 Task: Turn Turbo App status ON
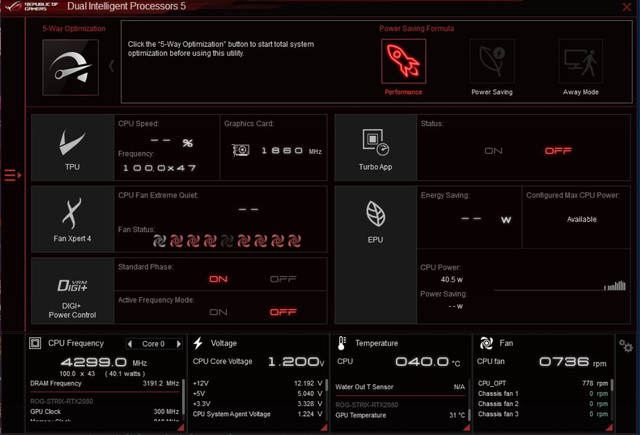493,151
